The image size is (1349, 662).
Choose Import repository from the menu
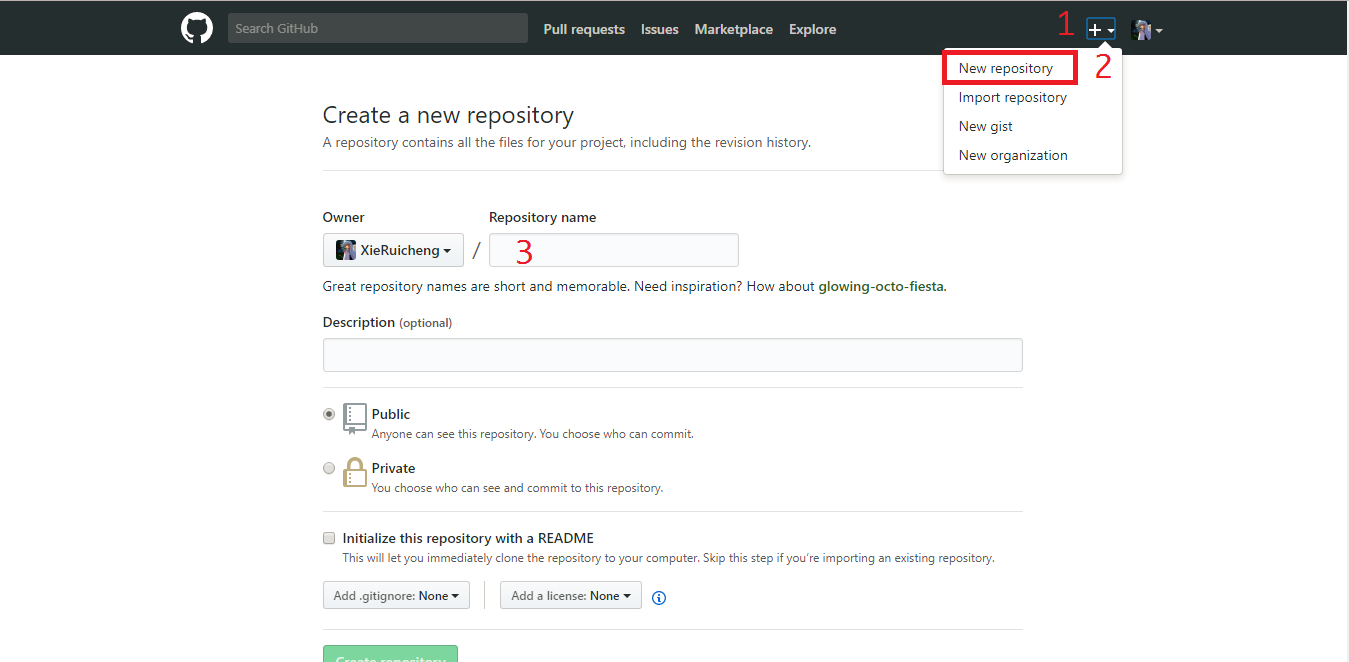1012,97
